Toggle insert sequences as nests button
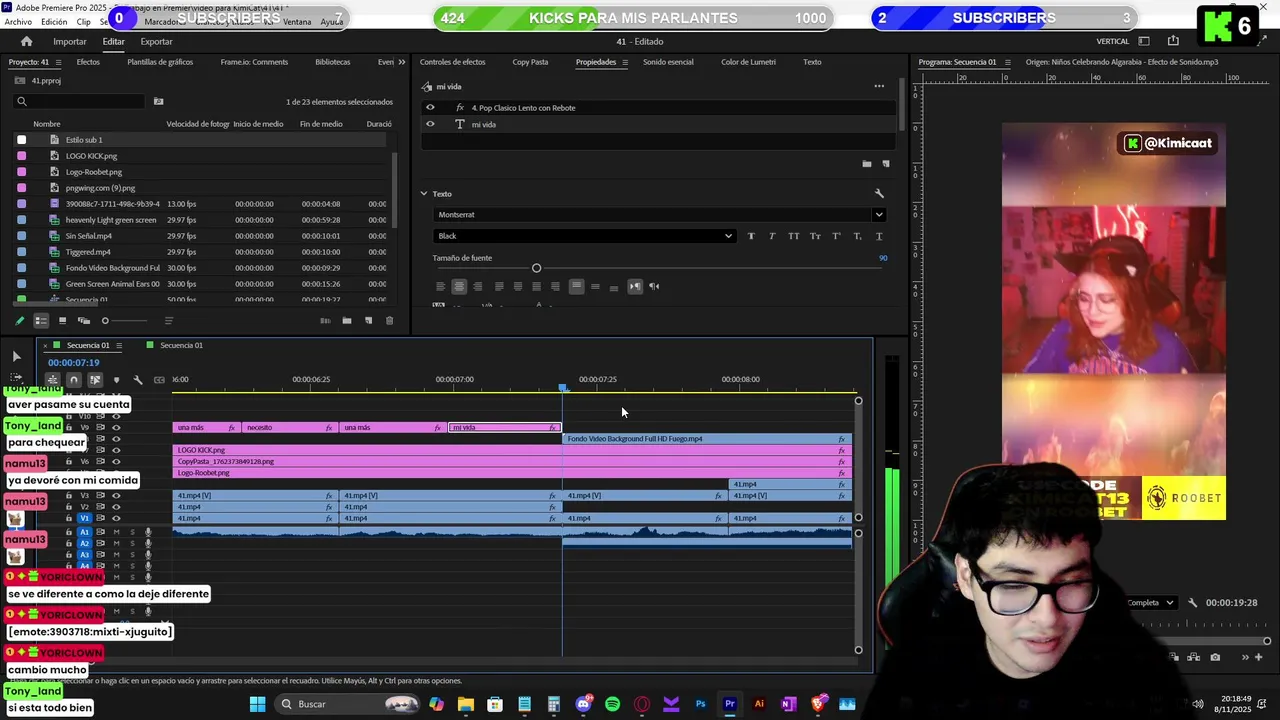This screenshot has height=720, width=1280. tap(53, 380)
